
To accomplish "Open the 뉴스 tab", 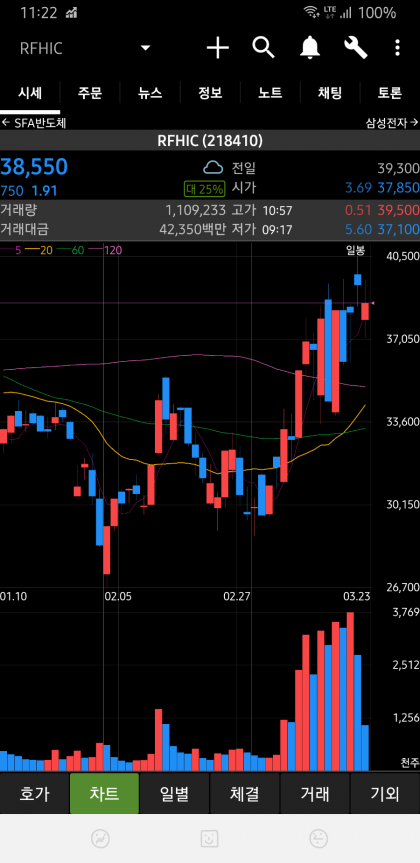I will 150,93.
